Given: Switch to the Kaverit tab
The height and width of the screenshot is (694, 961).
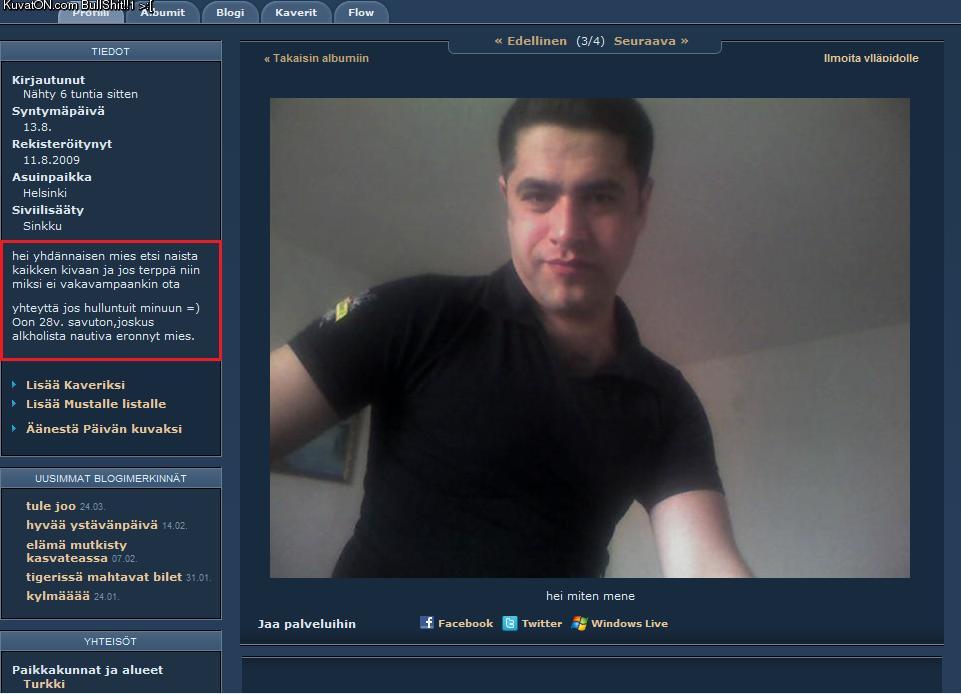Looking at the screenshot, I should [296, 12].
